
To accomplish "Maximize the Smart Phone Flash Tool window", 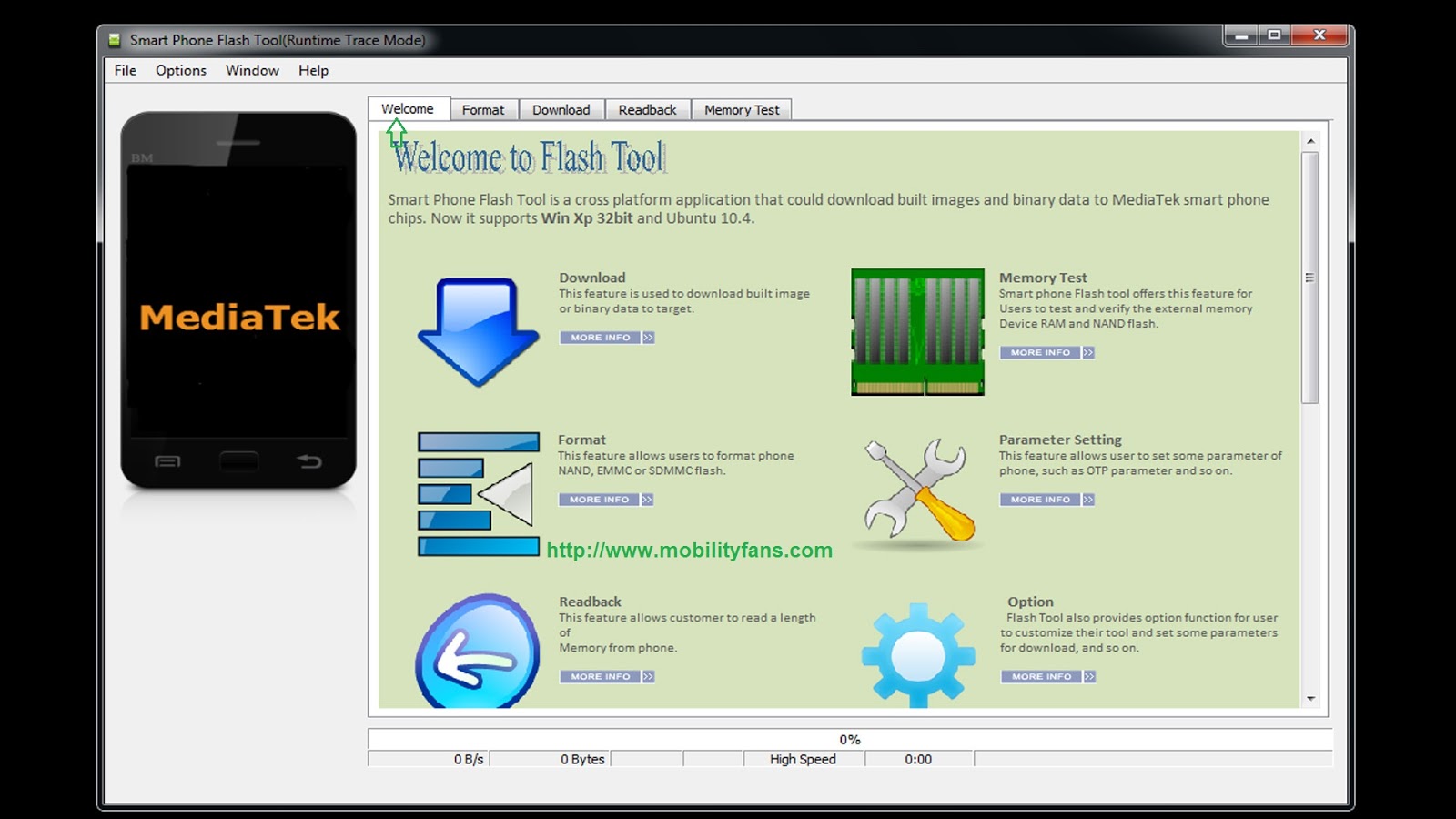I will [1274, 35].
